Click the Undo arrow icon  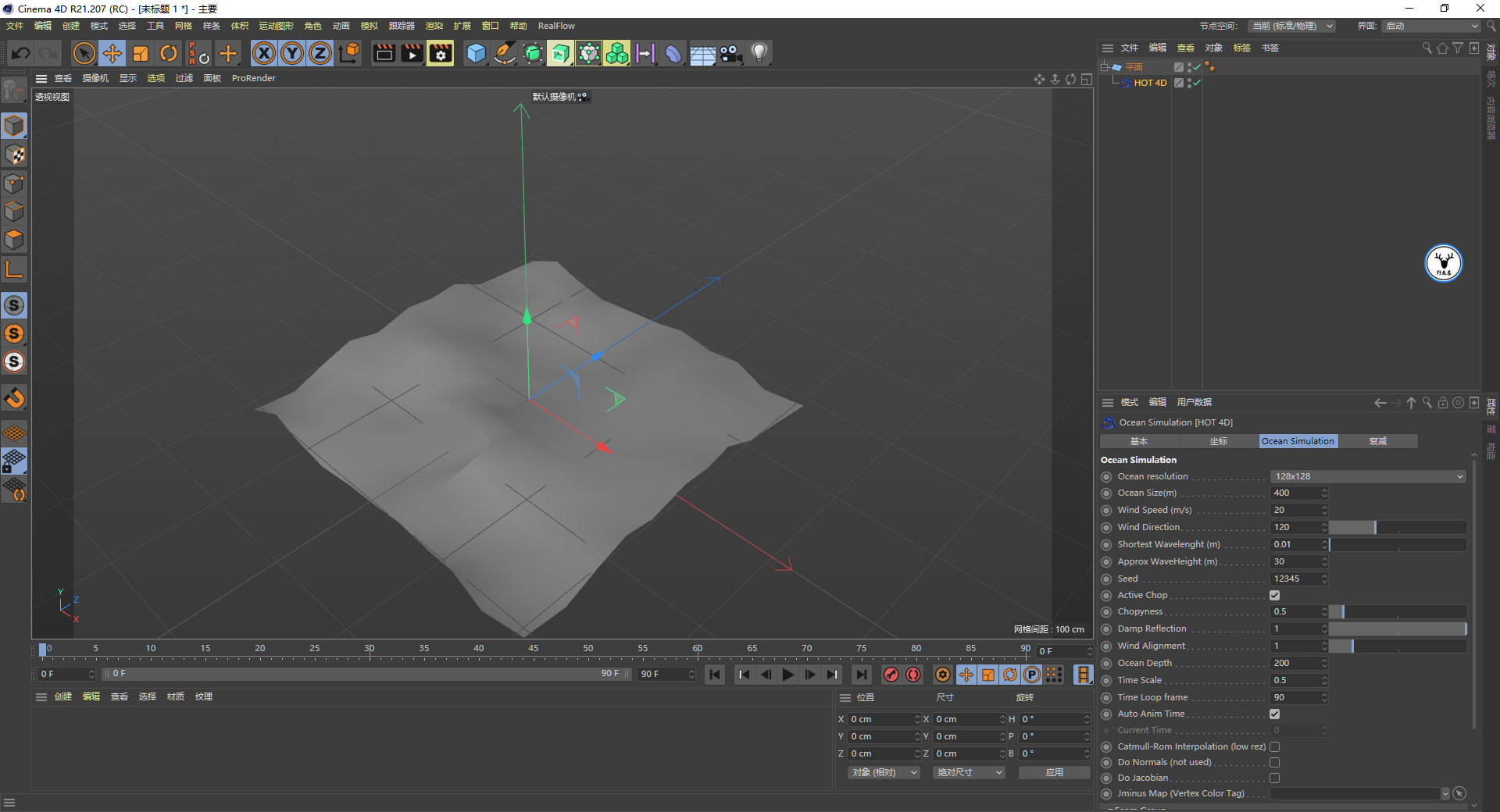click(21, 53)
